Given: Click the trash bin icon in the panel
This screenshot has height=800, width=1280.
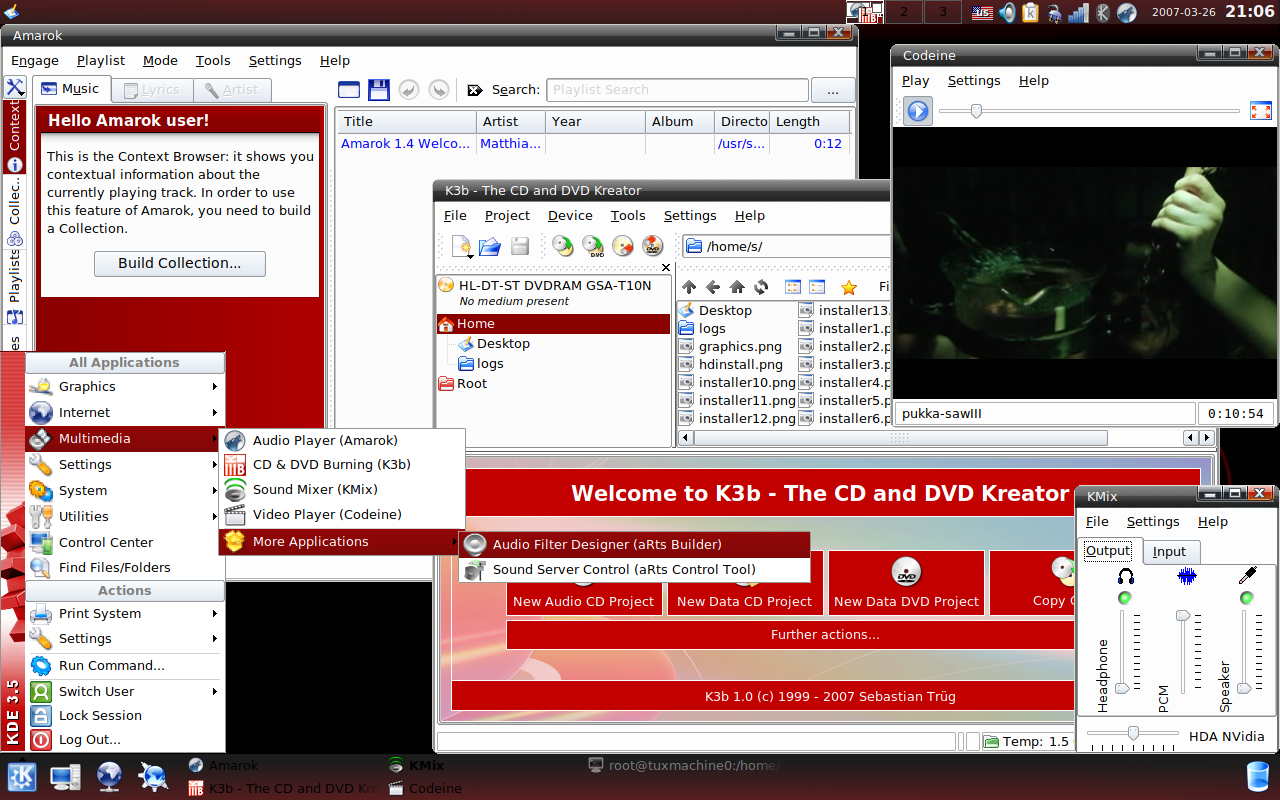Looking at the screenshot, I should (1258, 776).
